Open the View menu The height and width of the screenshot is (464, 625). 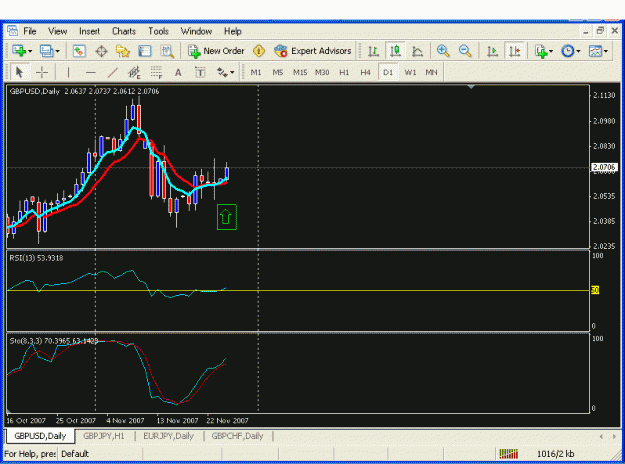[58, 31]
